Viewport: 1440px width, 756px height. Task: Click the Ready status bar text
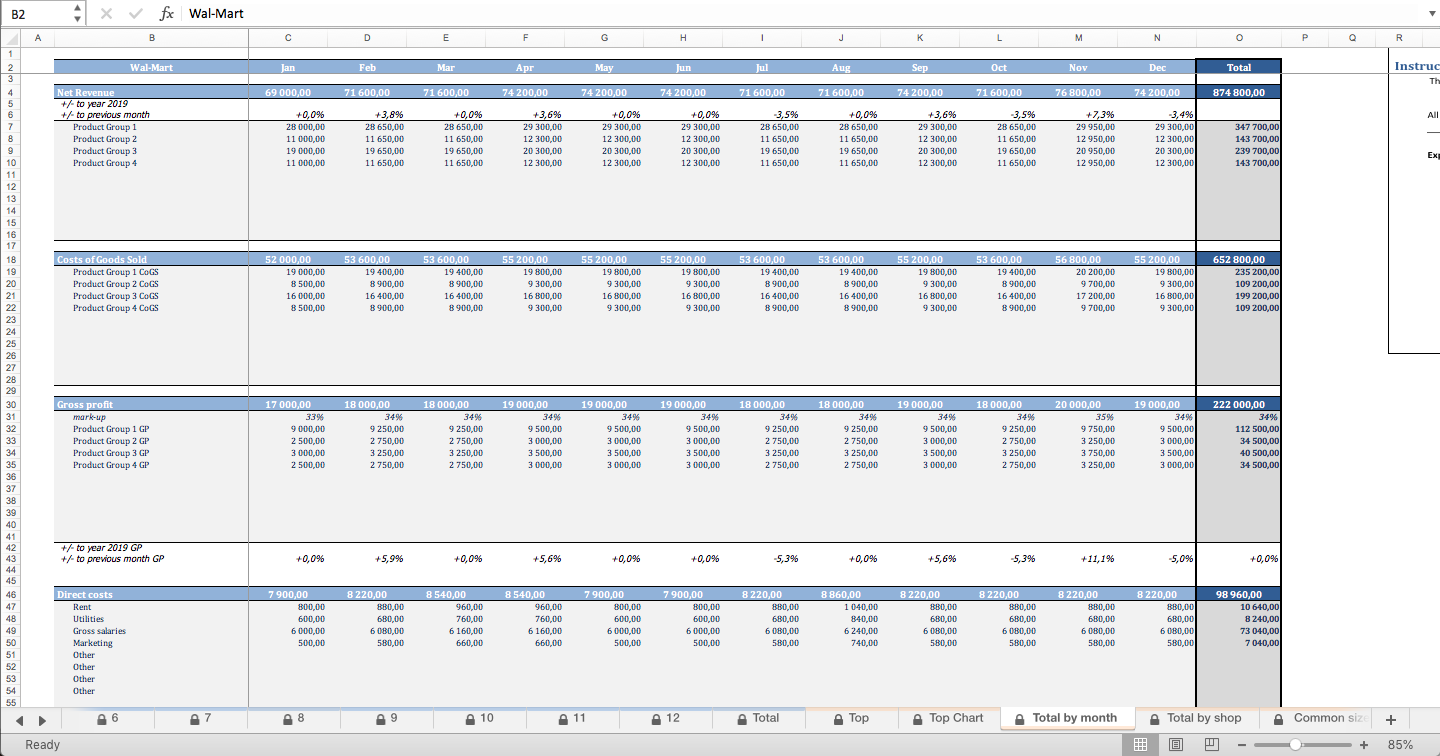[x=43, y=745]
